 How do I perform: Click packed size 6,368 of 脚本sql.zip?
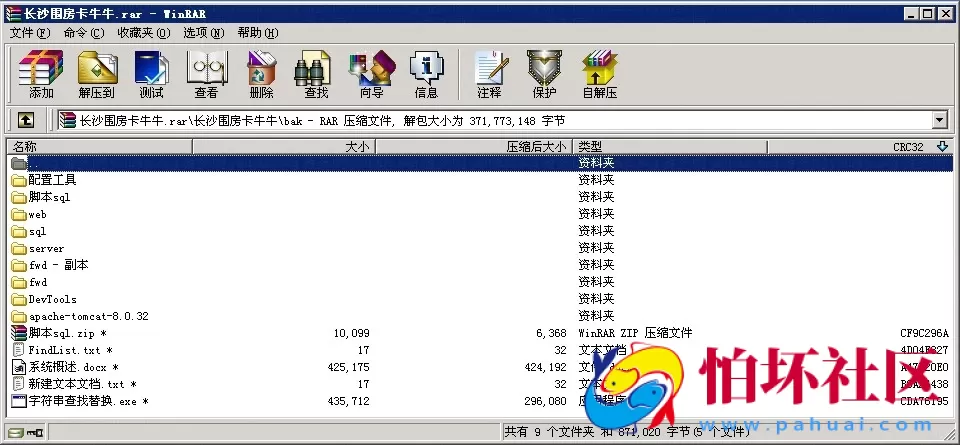pyautogui.click(x=551, y=334)
